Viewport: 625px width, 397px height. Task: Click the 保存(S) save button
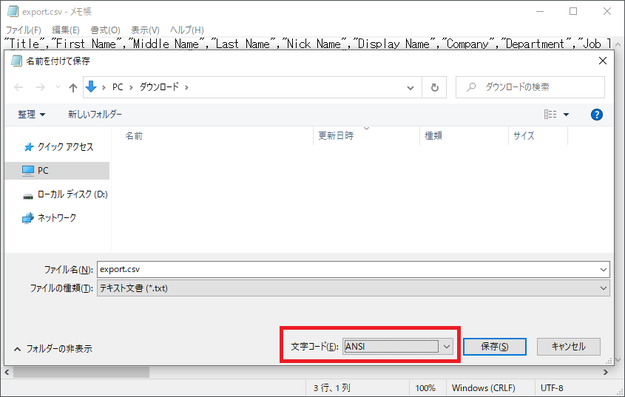494,346
